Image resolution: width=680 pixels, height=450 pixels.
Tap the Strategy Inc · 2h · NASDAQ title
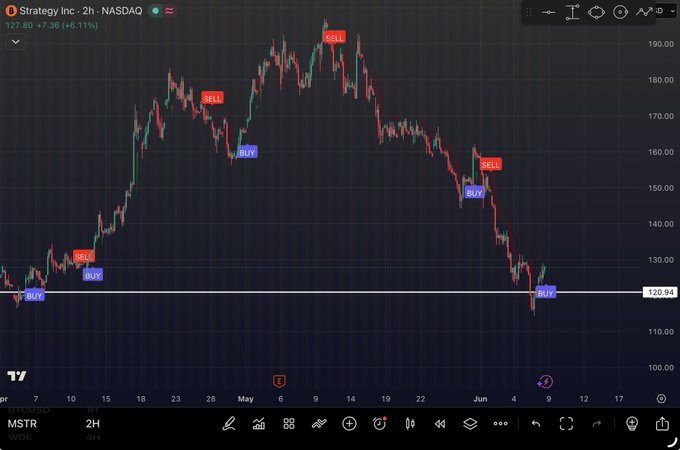(81, 11)
